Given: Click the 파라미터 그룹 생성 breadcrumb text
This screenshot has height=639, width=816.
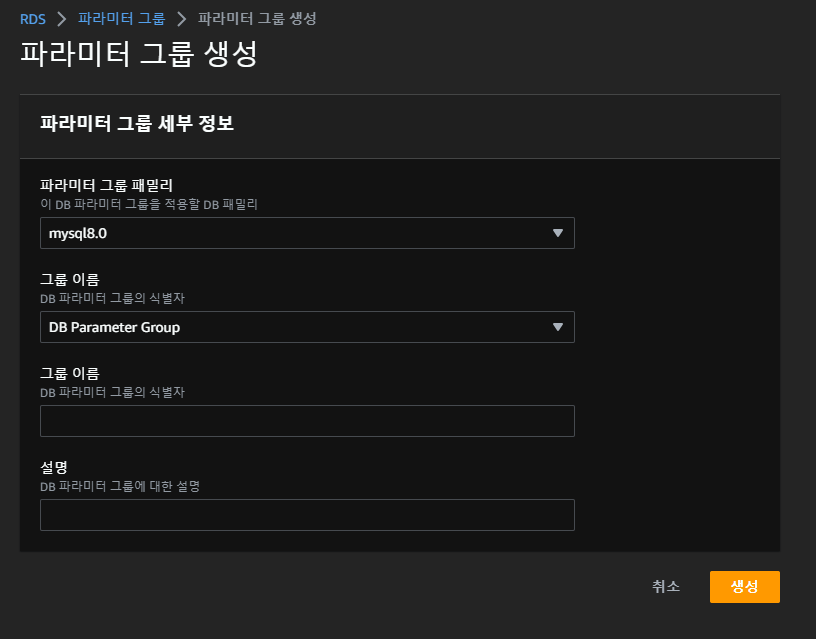Looking at the screenshot, I should [257, 19].
